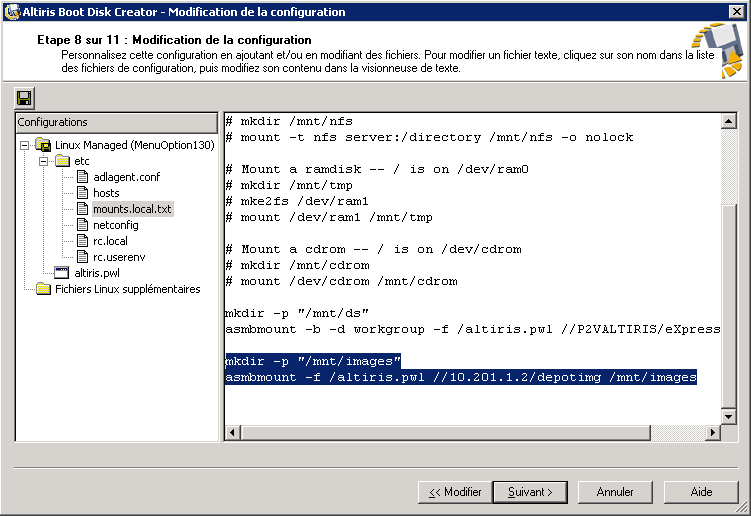Click the '# mkdir /mnt/tmp' line
The image size is (751, 516).
click(x=289, y=185)
